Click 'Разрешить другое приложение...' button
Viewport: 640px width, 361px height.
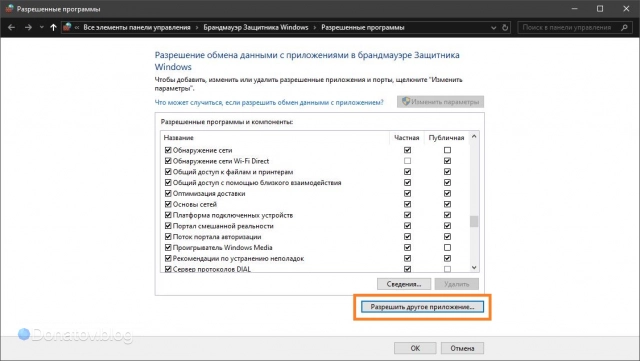tap(422, 307)
